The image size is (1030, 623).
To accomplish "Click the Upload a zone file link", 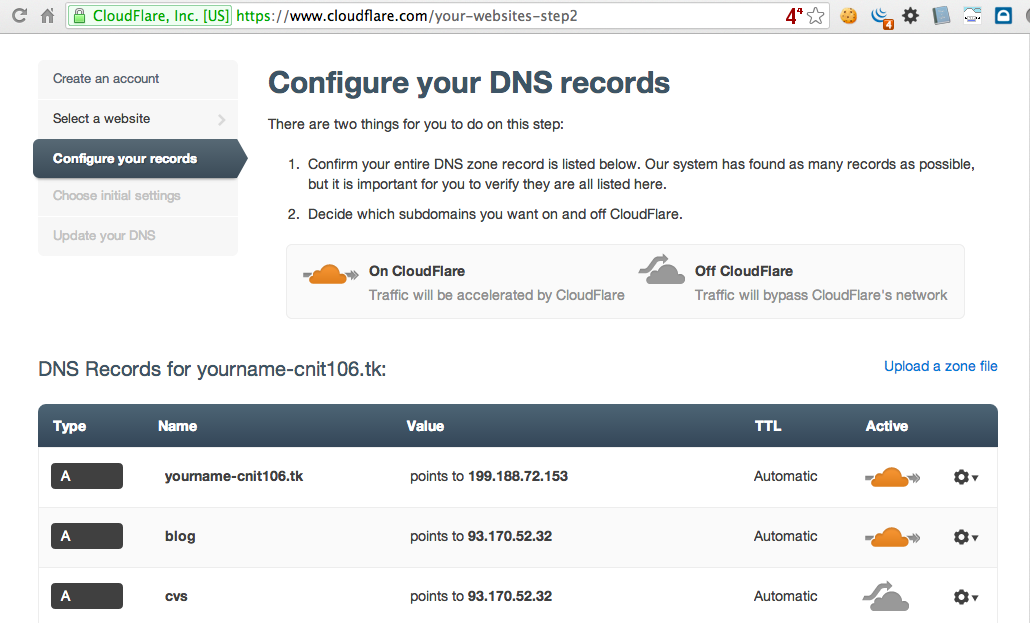I will click(940, 367).
